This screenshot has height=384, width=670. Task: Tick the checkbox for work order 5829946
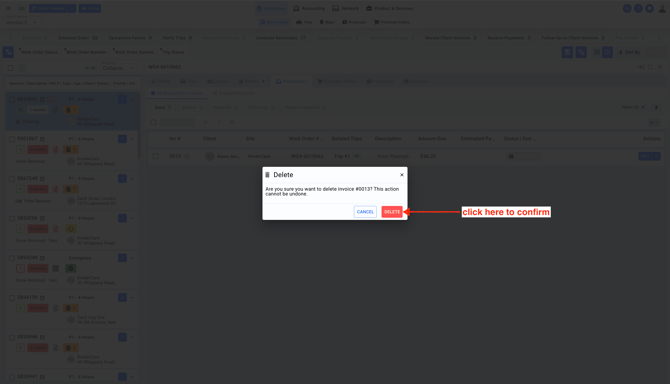[x=12, y=337]
